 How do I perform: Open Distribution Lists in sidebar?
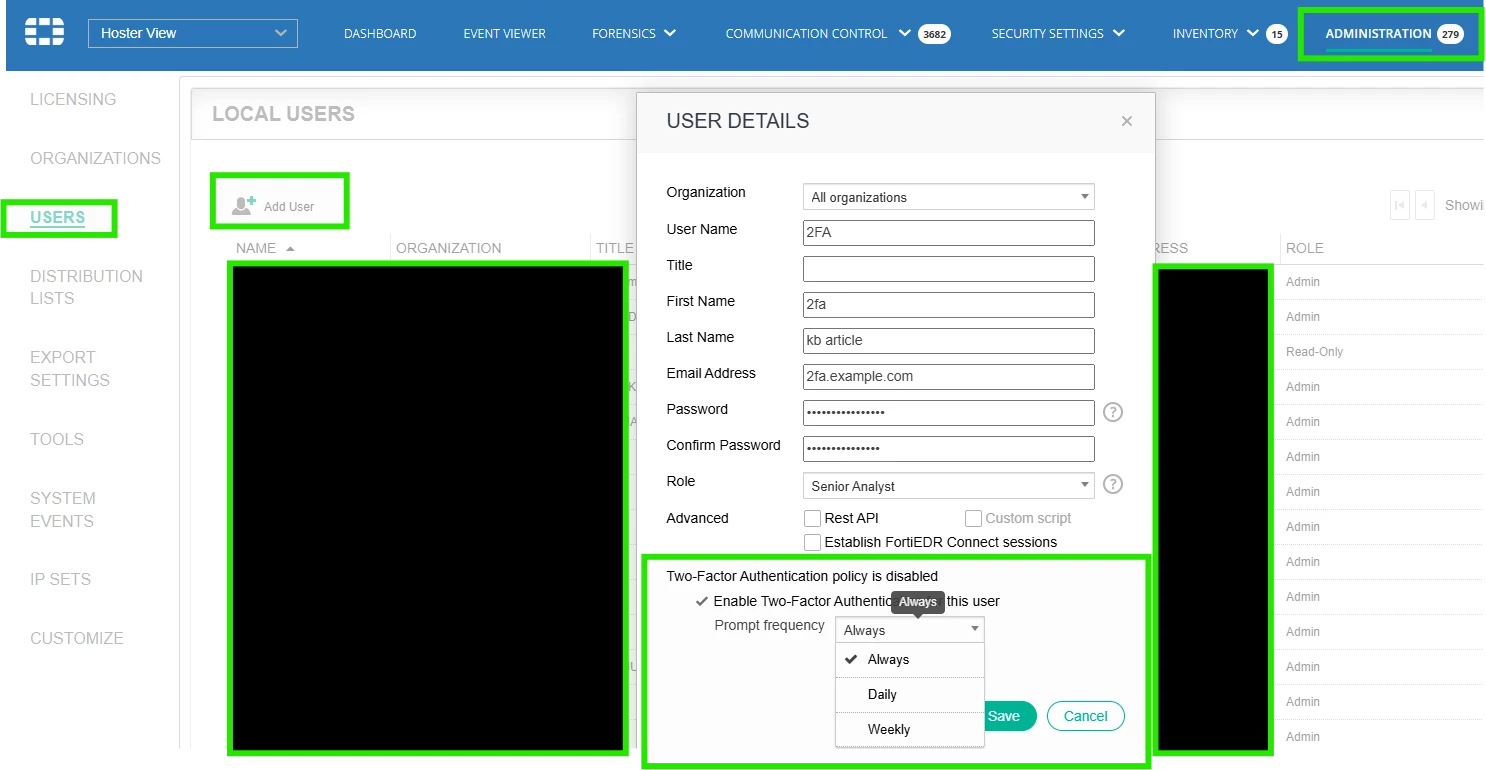86,287
